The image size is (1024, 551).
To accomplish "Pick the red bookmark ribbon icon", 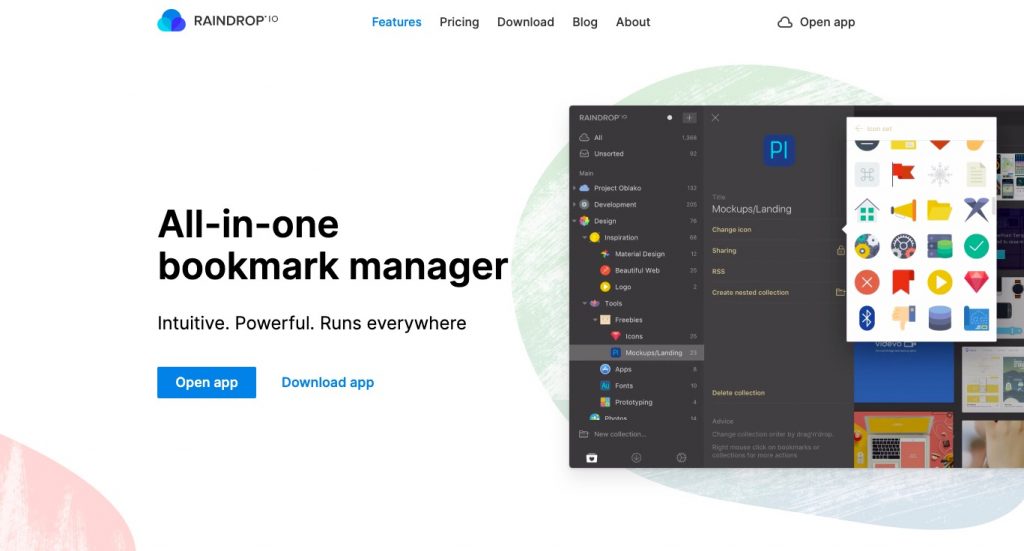I will (x=903, y=283).
